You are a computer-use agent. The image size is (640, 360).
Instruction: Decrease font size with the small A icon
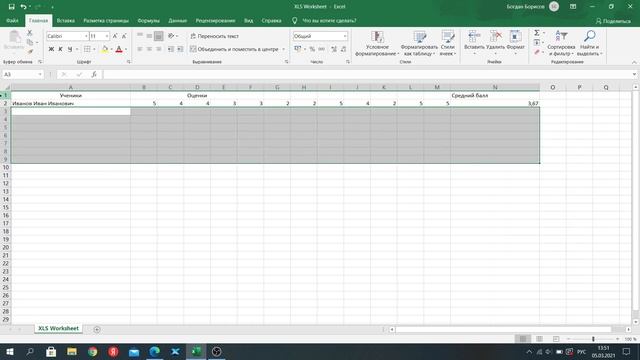(x=124, y=36)
